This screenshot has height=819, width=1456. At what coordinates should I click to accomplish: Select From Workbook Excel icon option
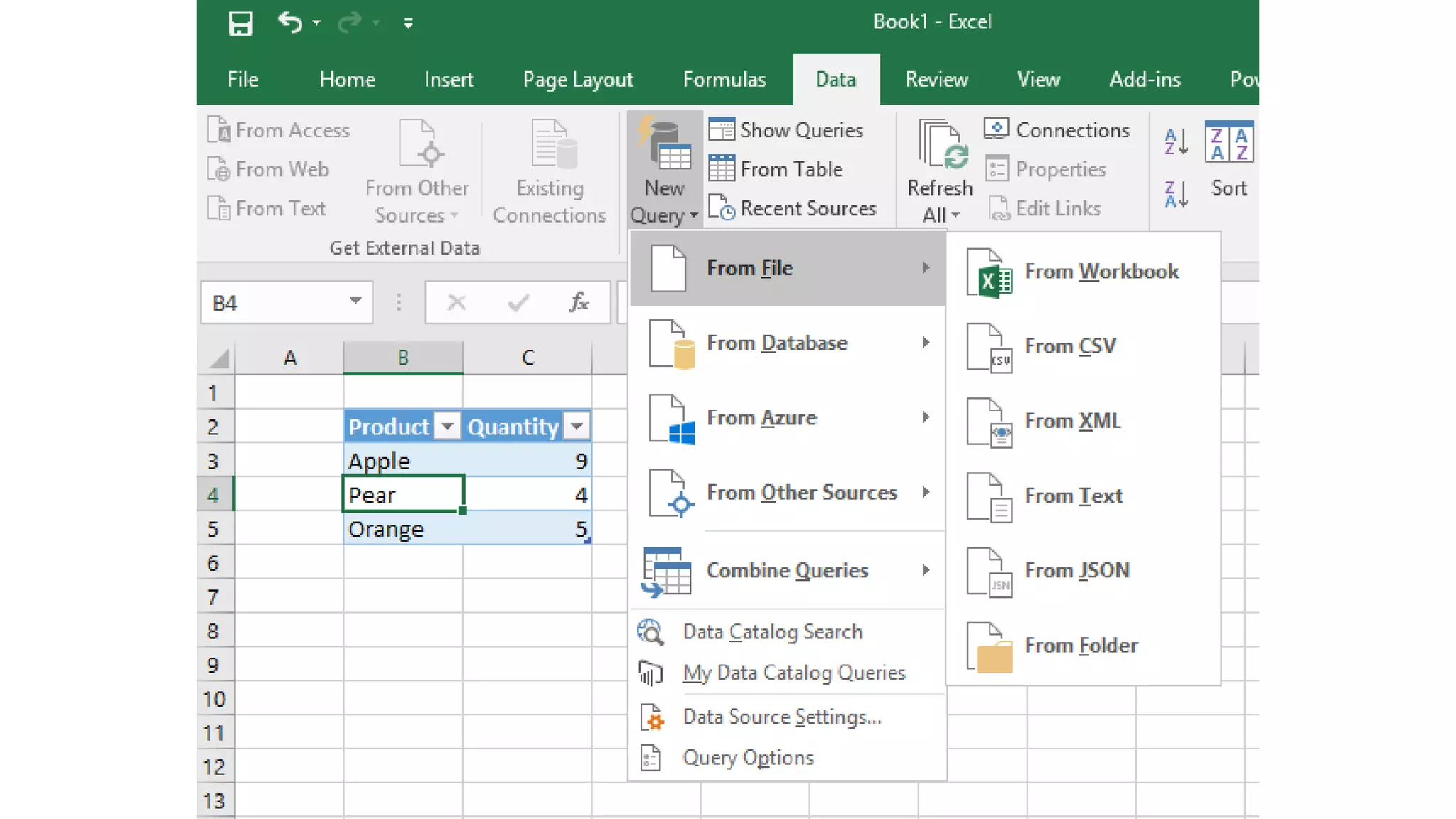1082,272
